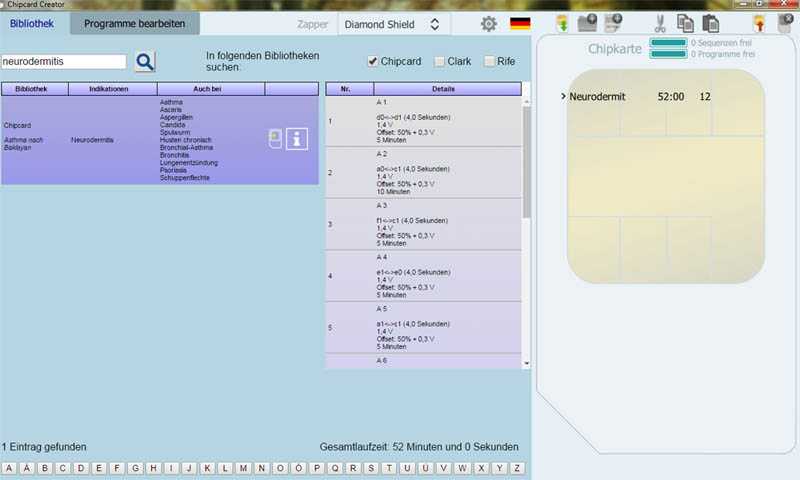Enable the Clark library checkbox

[439, 62]
